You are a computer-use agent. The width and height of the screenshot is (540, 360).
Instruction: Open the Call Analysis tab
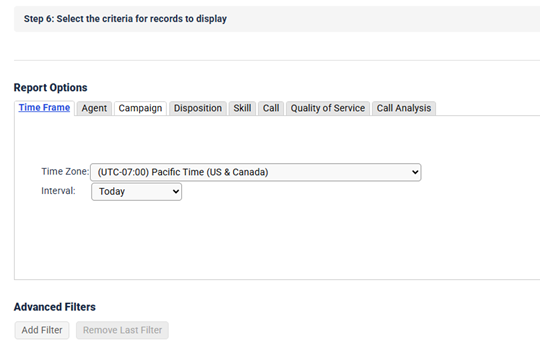[x=404, y=108]
